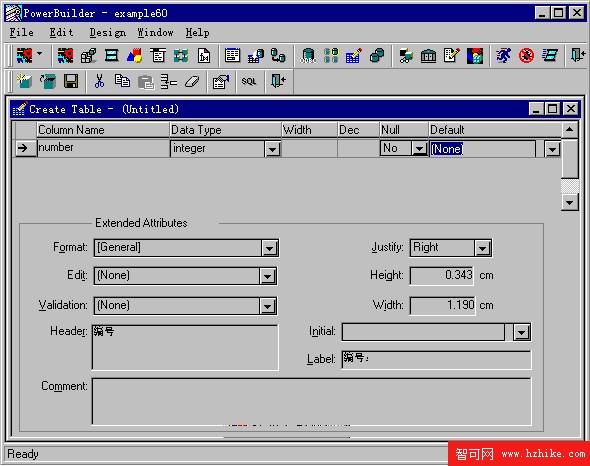The width and height of the screenshot is (590, 466).
Task: Open the Library painter building icon
Action: click(x=429, y=56)
